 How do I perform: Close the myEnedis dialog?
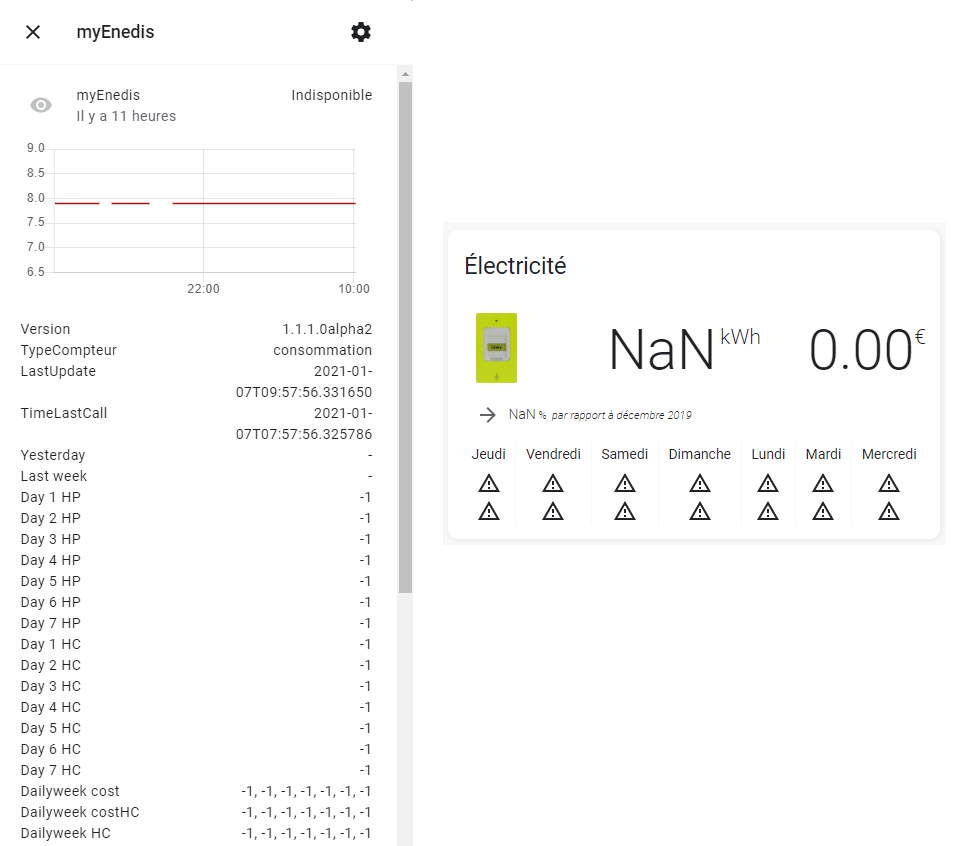click(33, 32)
